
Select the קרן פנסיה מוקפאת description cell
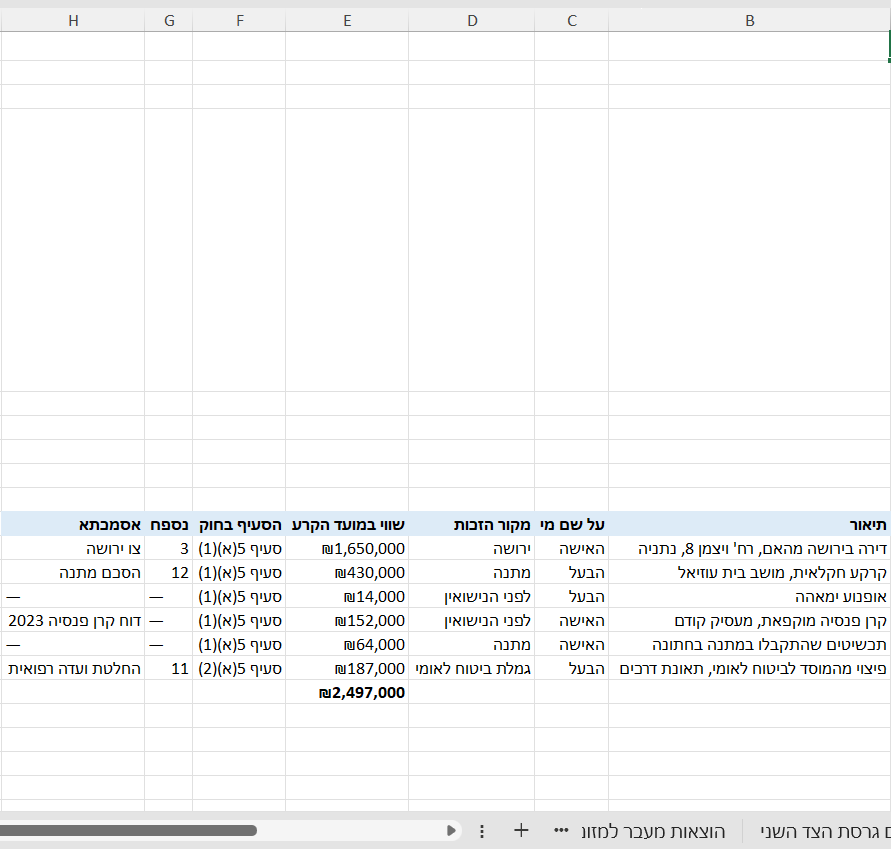749,620
